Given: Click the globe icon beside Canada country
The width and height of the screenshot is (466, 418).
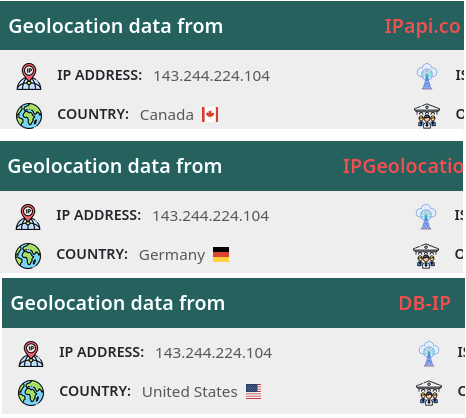Looking at the screenshot, I should tap(29, 116).
